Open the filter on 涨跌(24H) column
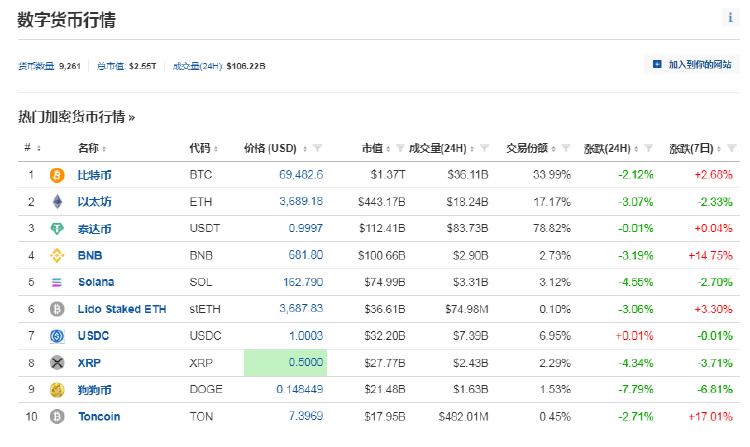Image resolution: width=750 pixels, height=447 pixels. pyautogui.click(x=648, y=149)
